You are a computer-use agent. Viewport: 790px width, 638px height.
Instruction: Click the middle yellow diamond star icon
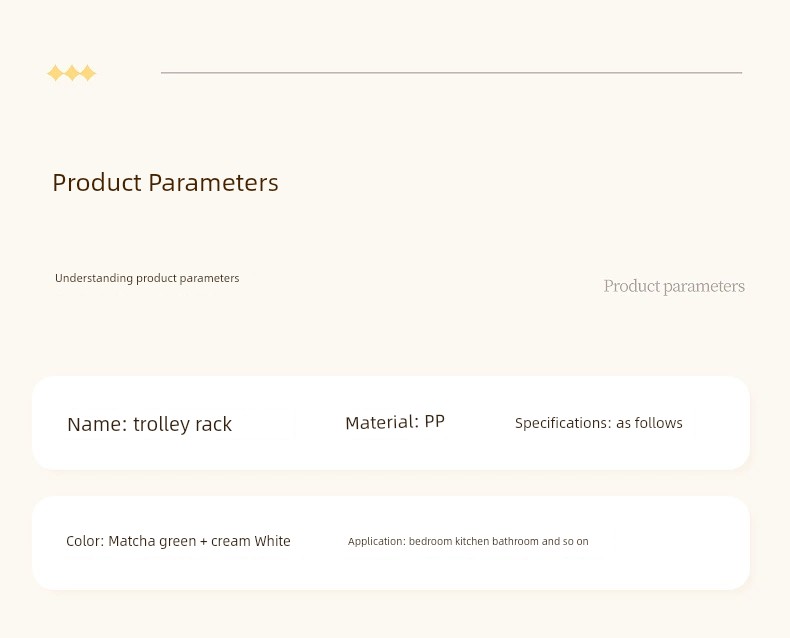click(72, 73)
